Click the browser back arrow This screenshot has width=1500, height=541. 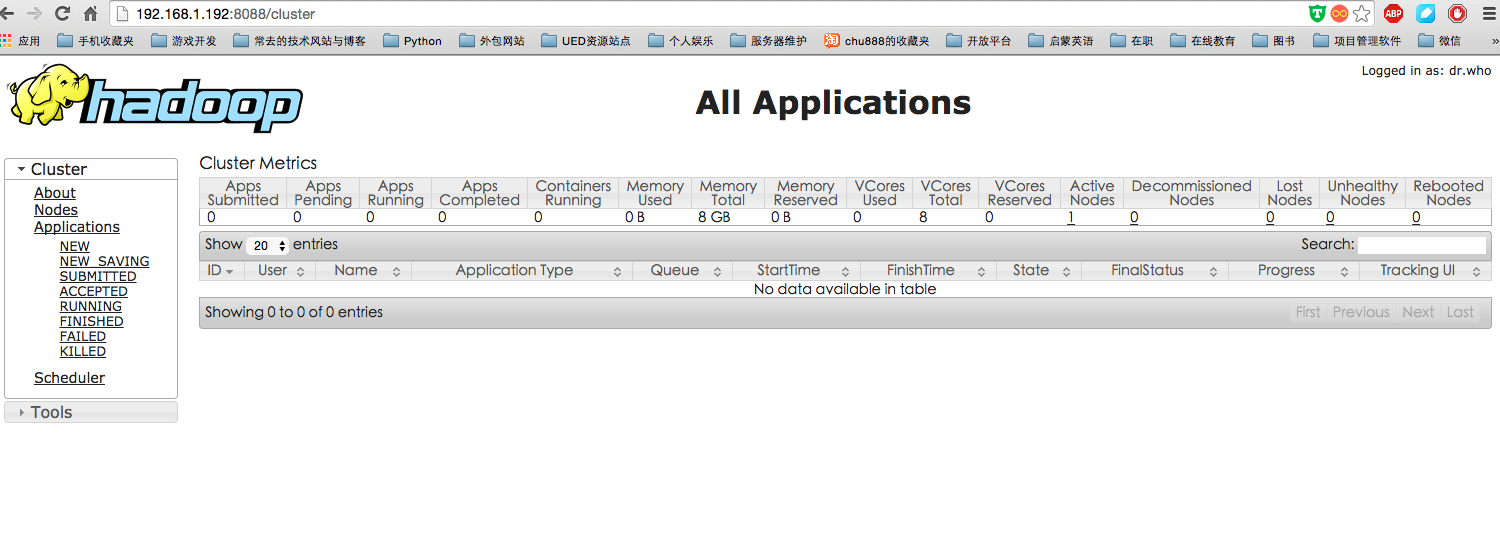pyautogui.click(x=8, y=14)
